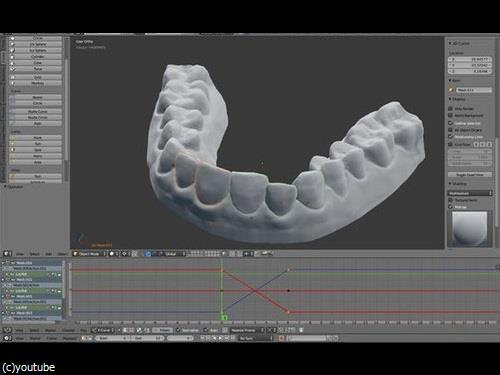
Task: Open the 3D view View menu
Action: click(x=20, y=254)
